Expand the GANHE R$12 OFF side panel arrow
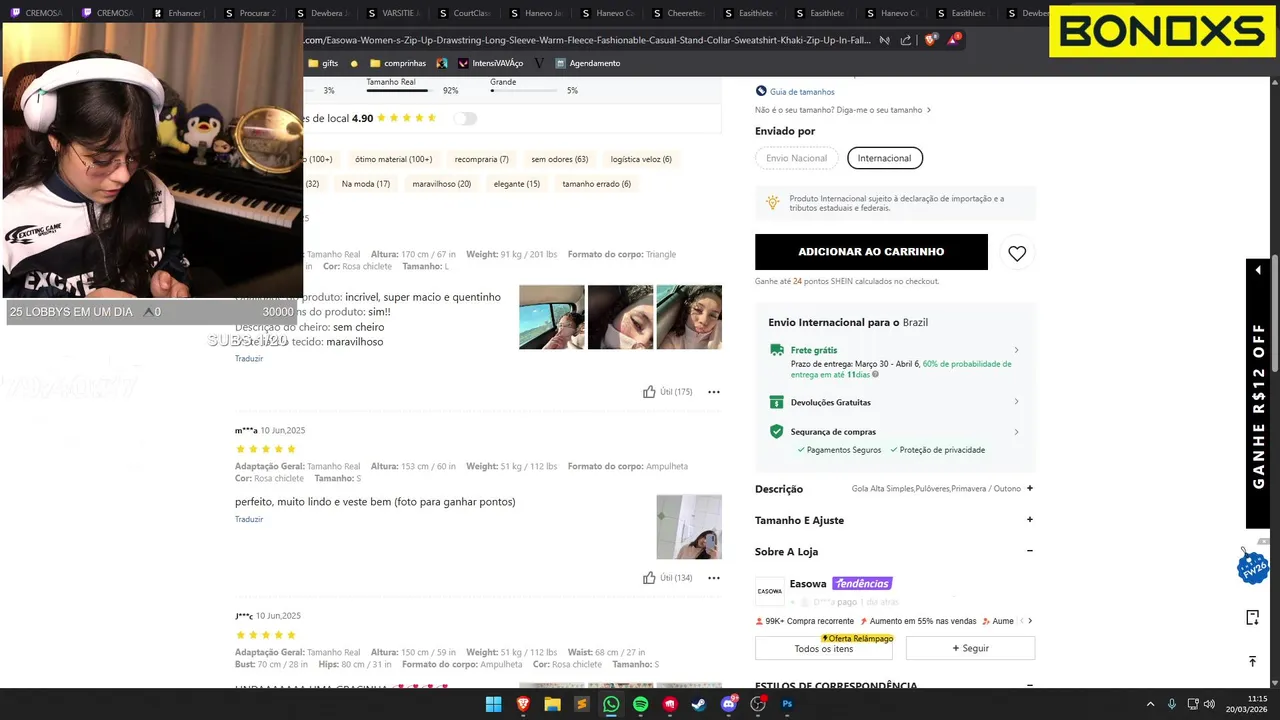Image resolution: width=1280 pixels, height=720 pixels. coord(1258,270)
